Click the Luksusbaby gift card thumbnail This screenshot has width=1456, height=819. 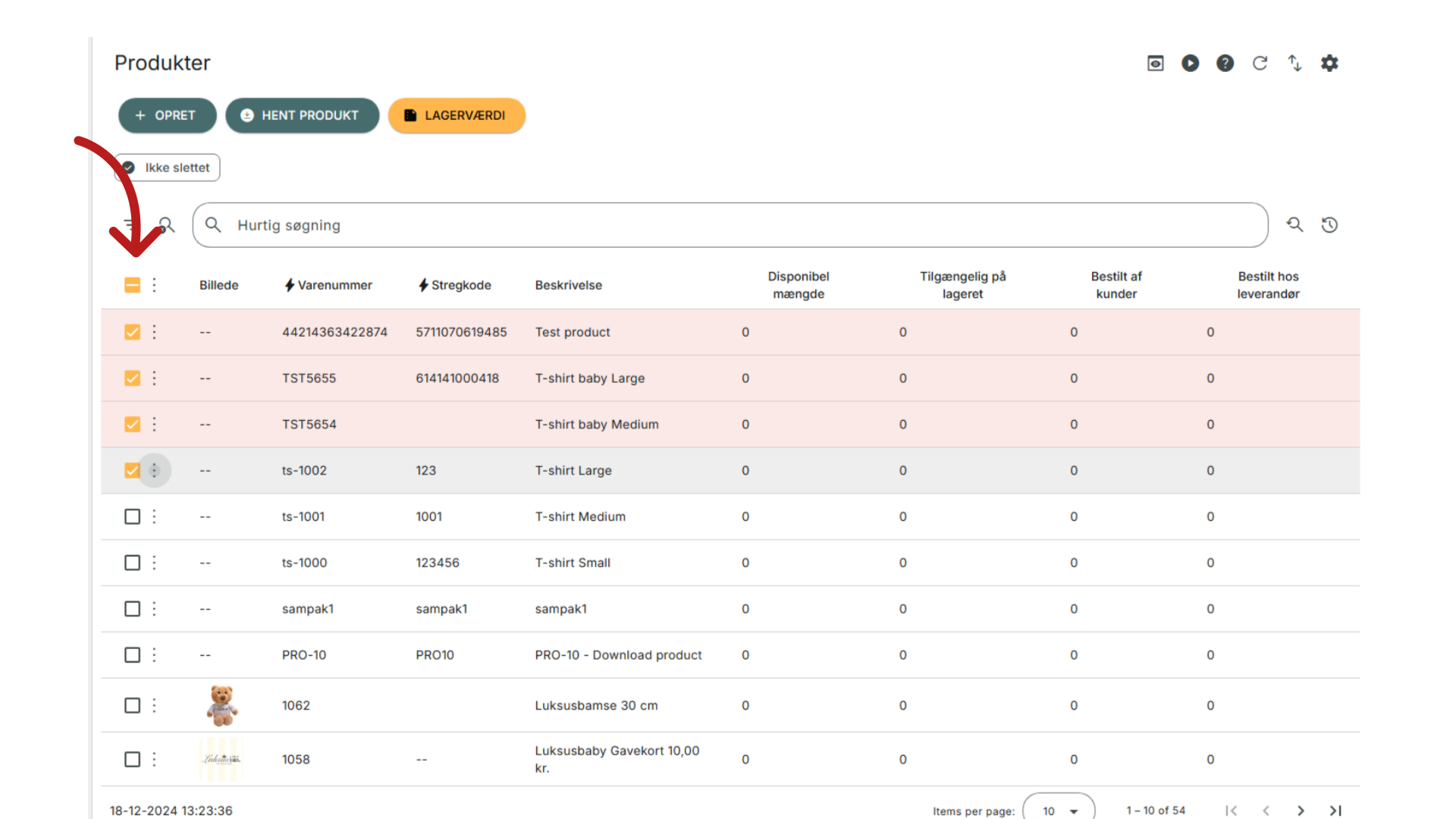tap(221, 759)
